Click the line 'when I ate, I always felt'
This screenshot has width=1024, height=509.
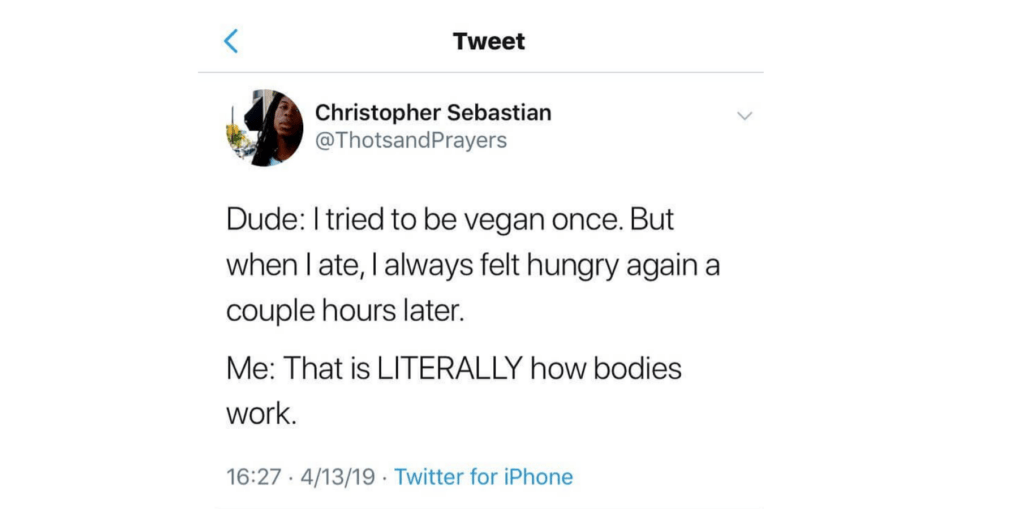point(469,266)
